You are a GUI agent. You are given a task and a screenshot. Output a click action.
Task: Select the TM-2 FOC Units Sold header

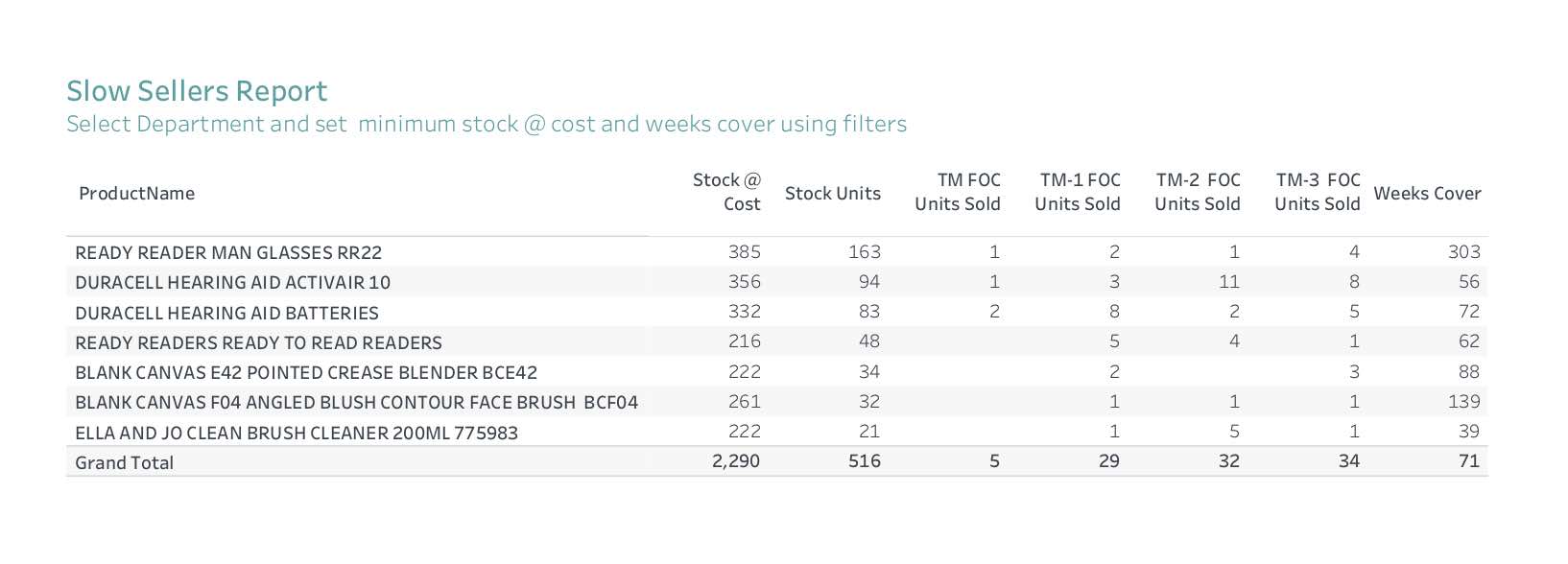click(1197, 192)
